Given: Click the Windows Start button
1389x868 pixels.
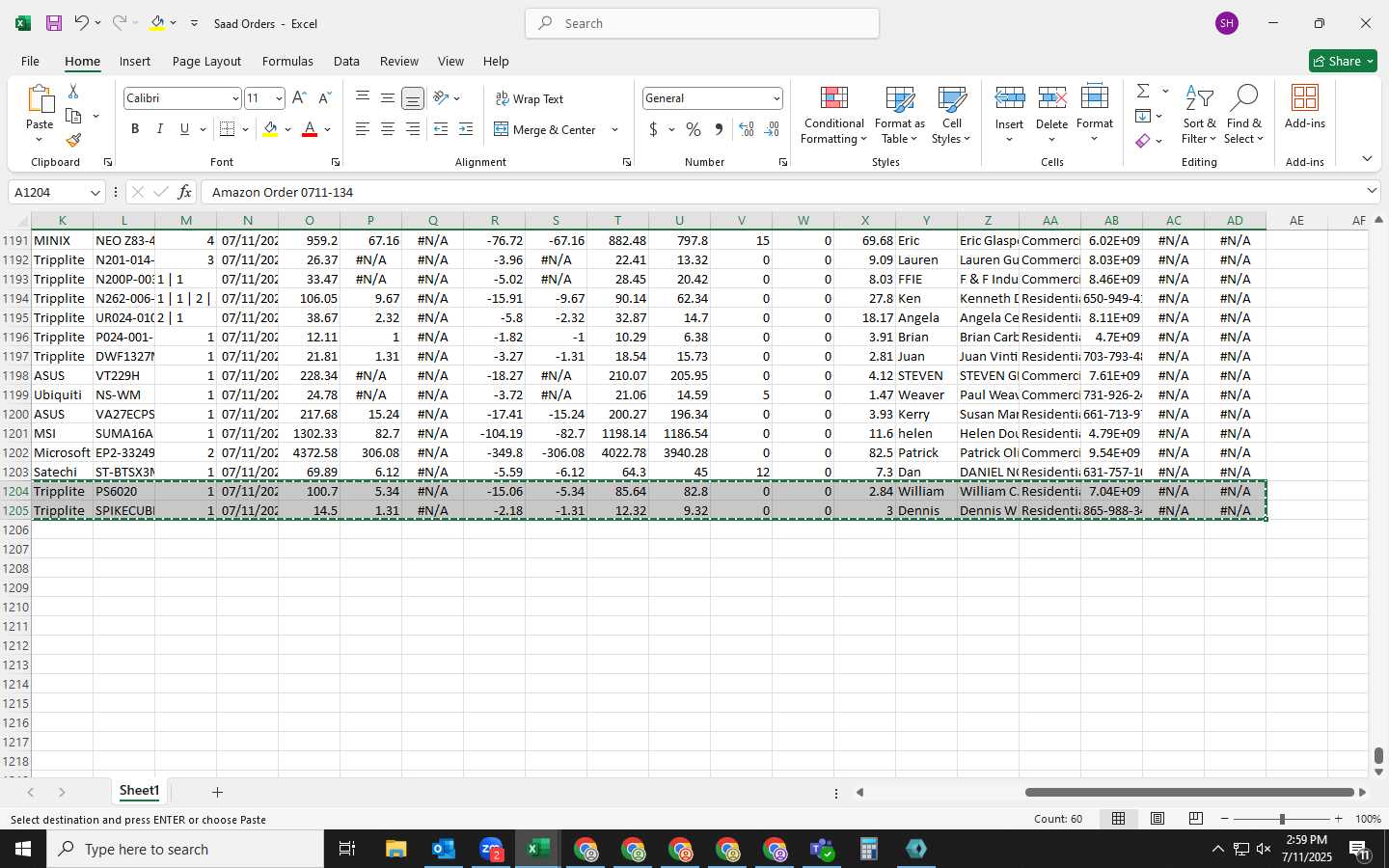Looking at the screenshot, I should (x=23, y=849).
